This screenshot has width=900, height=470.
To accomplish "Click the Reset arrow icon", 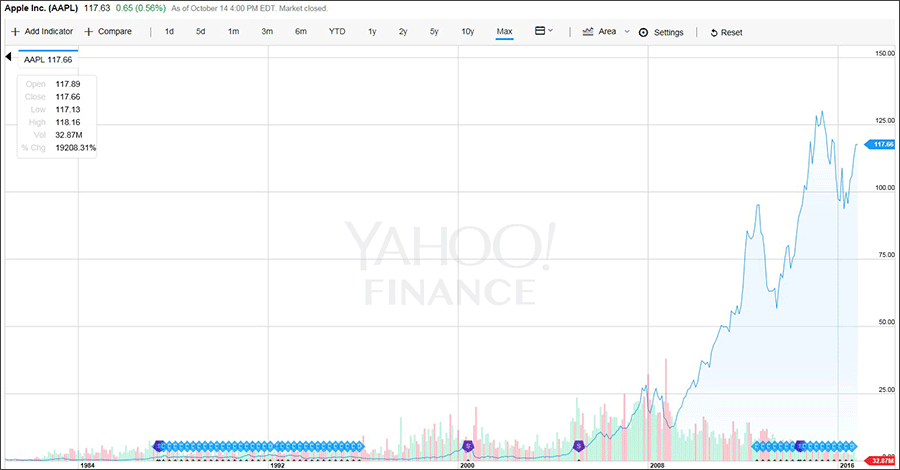I will pos(714,33).
